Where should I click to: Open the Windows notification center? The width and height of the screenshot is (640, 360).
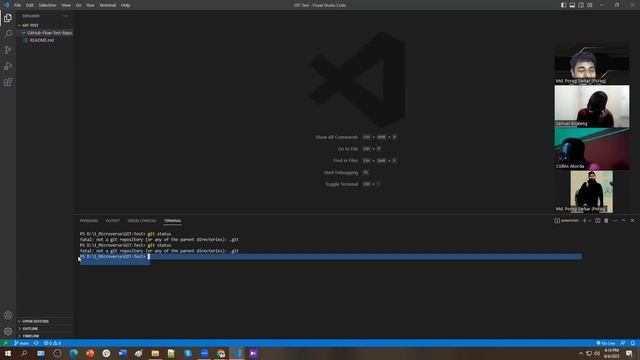(x=629, y=353)
